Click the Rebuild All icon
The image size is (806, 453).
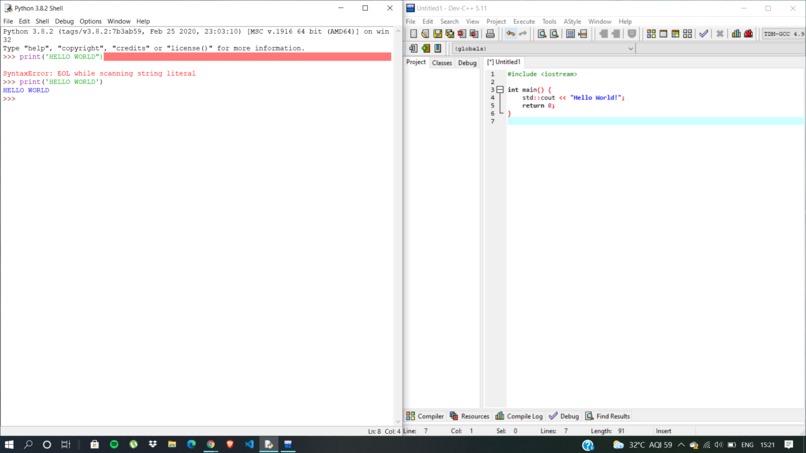click(x=688, y=34)
